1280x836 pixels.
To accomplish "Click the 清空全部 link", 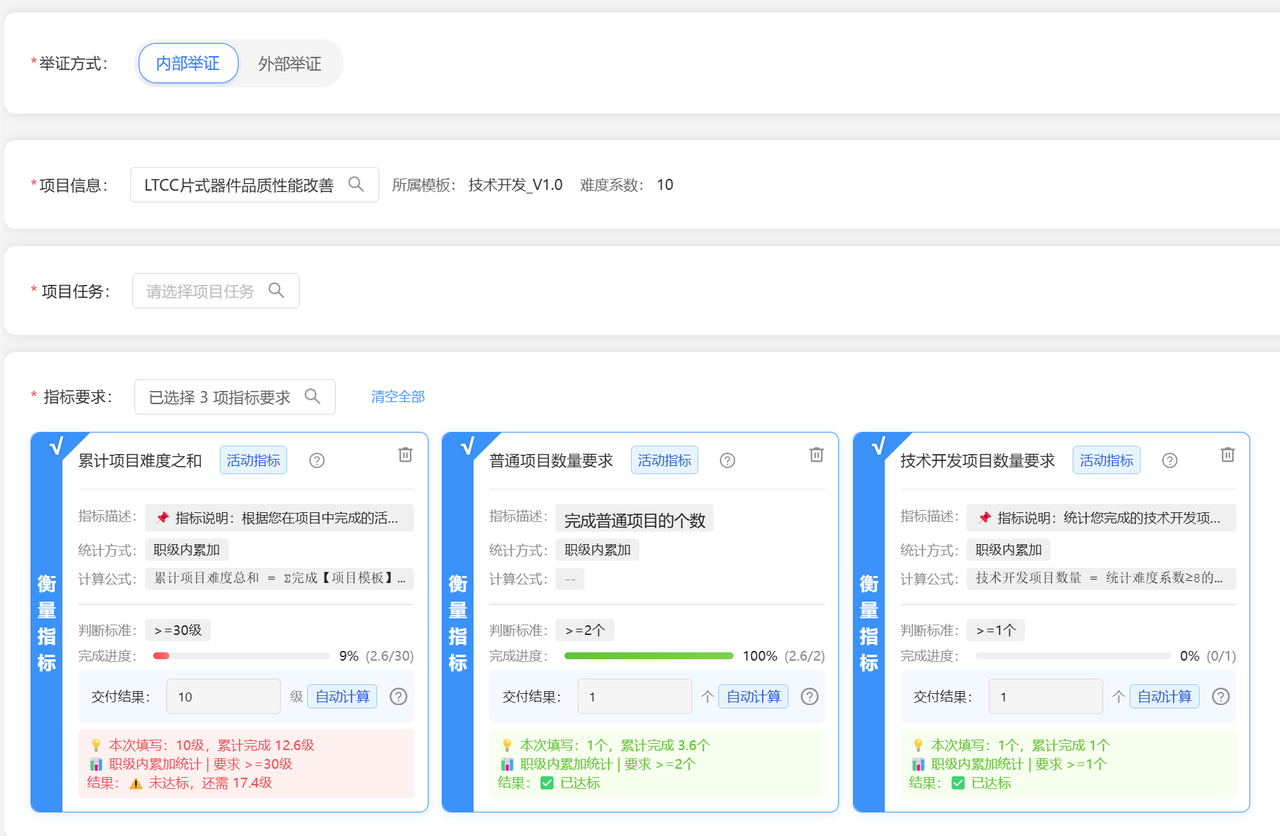I will click(x=397, y=396).
